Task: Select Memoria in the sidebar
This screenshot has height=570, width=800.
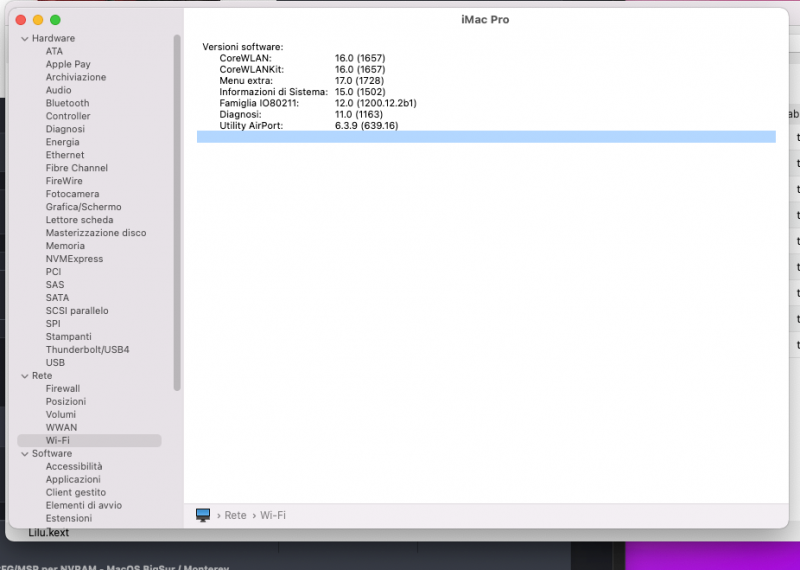Action: tap(65, 245)
